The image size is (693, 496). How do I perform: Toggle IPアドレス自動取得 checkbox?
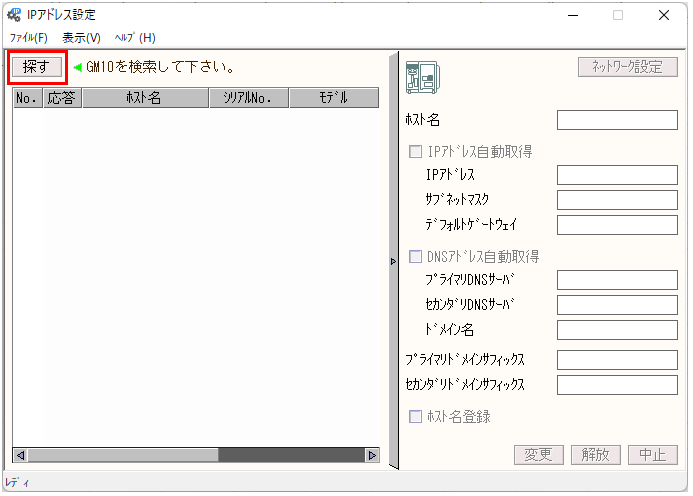(x=415, y=152)
